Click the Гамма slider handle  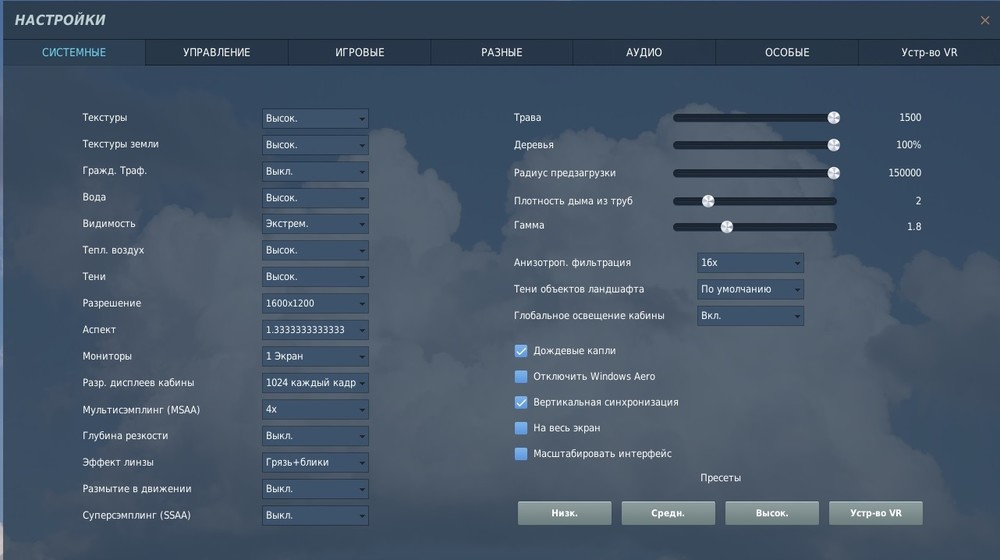726,226
